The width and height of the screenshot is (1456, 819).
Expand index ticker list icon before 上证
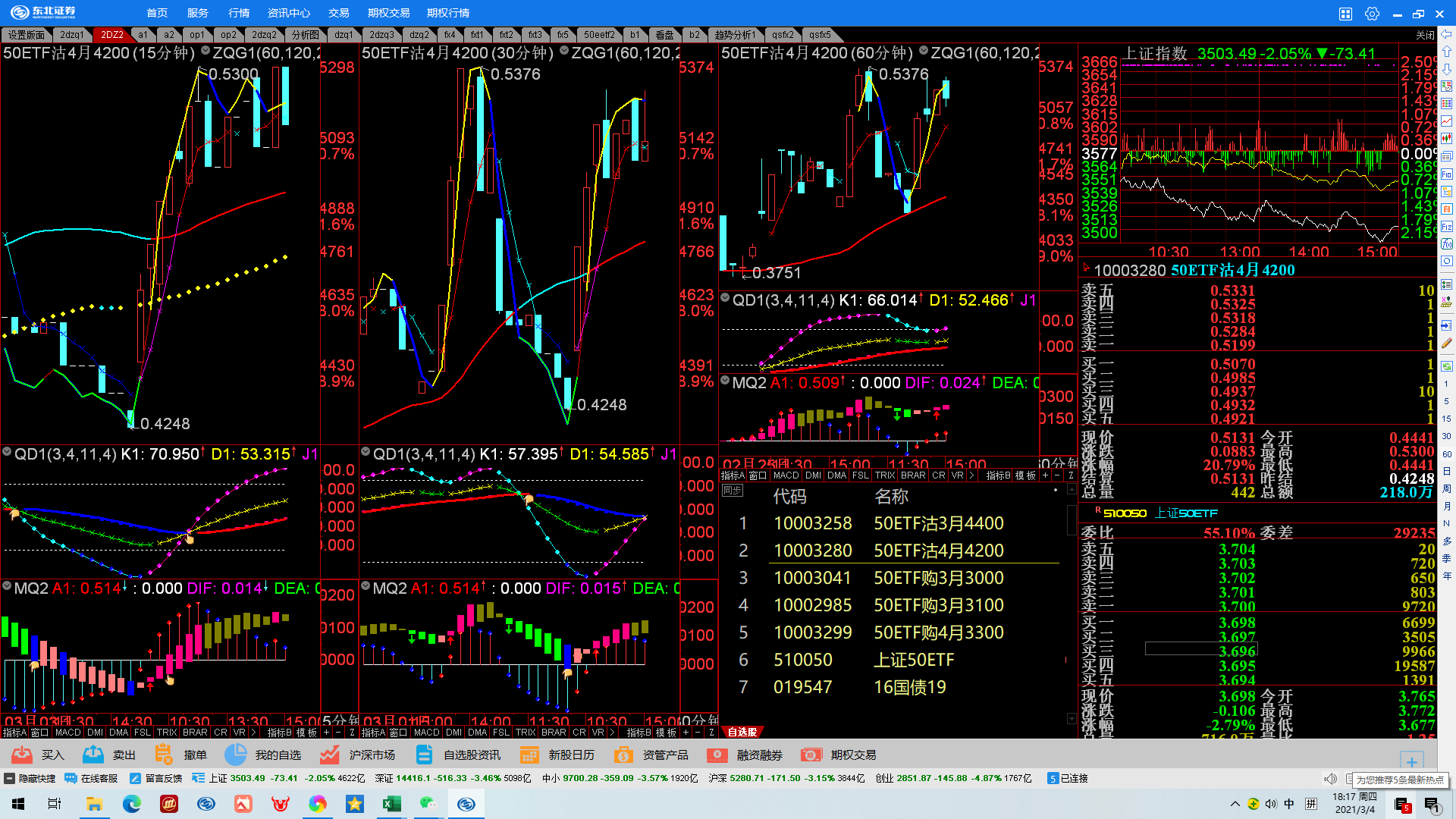[x=199, y=778]
